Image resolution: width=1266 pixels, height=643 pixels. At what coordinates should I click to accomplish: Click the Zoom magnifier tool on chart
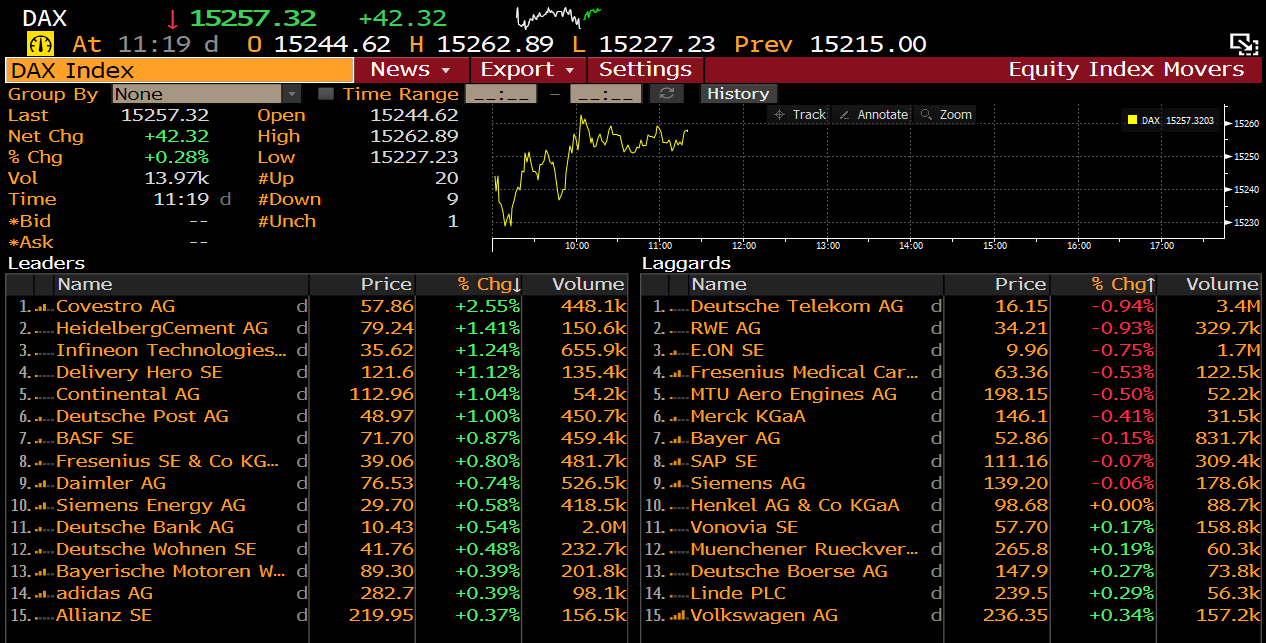tap(946, 115)
